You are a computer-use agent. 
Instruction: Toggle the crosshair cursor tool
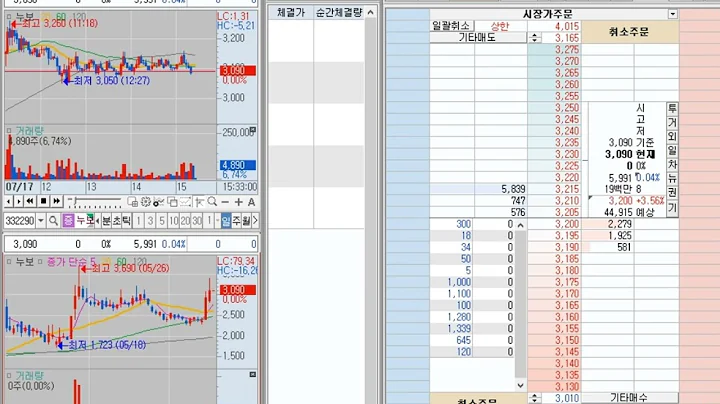(x=199, y=202)
